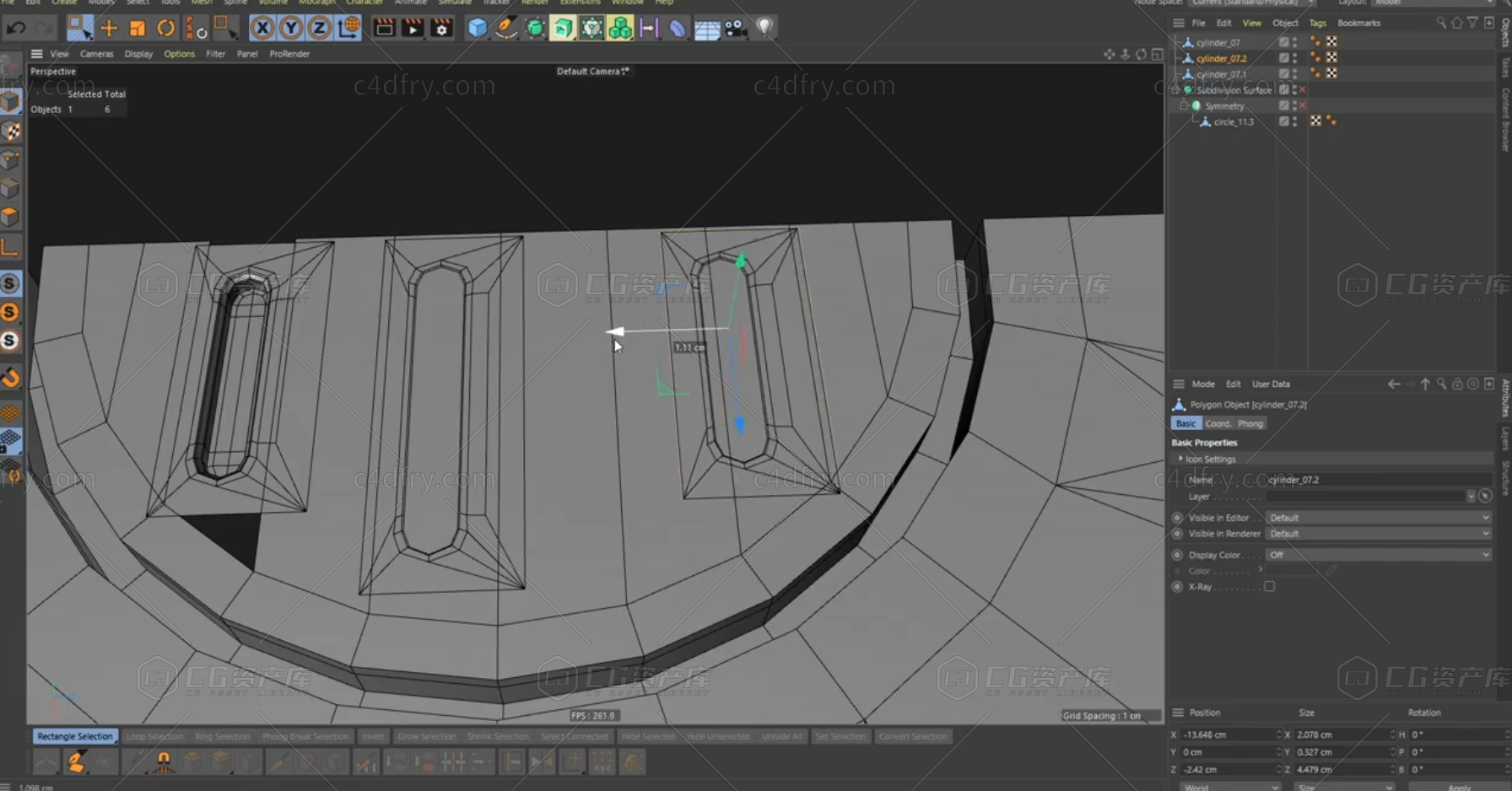Edit the Name field cylinder_07.2
The width and height of the screenshot is (1512, 791).
click(1378, 480)
